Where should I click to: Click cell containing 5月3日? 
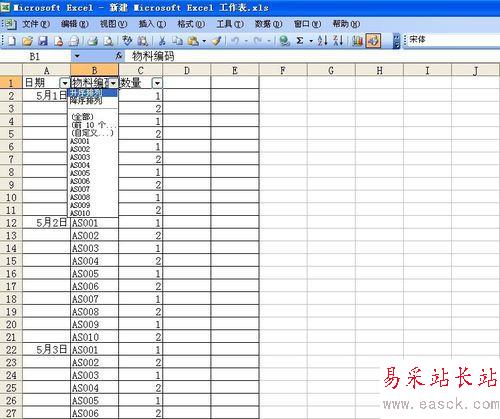(x=46, y=350)
